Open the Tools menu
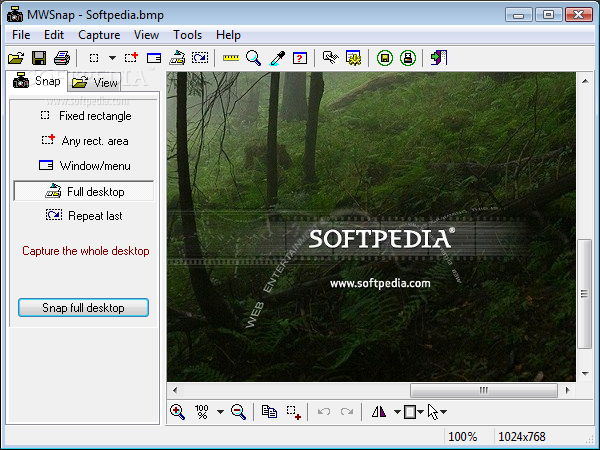This screenshot has height=450, width=600. point(187,35)
